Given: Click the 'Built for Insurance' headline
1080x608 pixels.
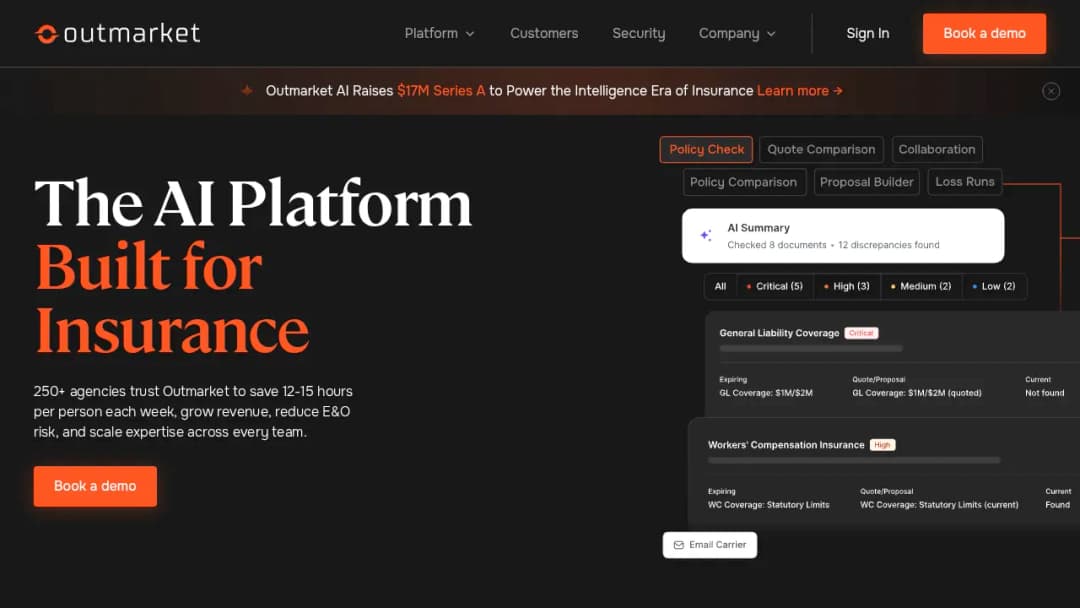Looking at the screenshot, I should coord(172,298).
